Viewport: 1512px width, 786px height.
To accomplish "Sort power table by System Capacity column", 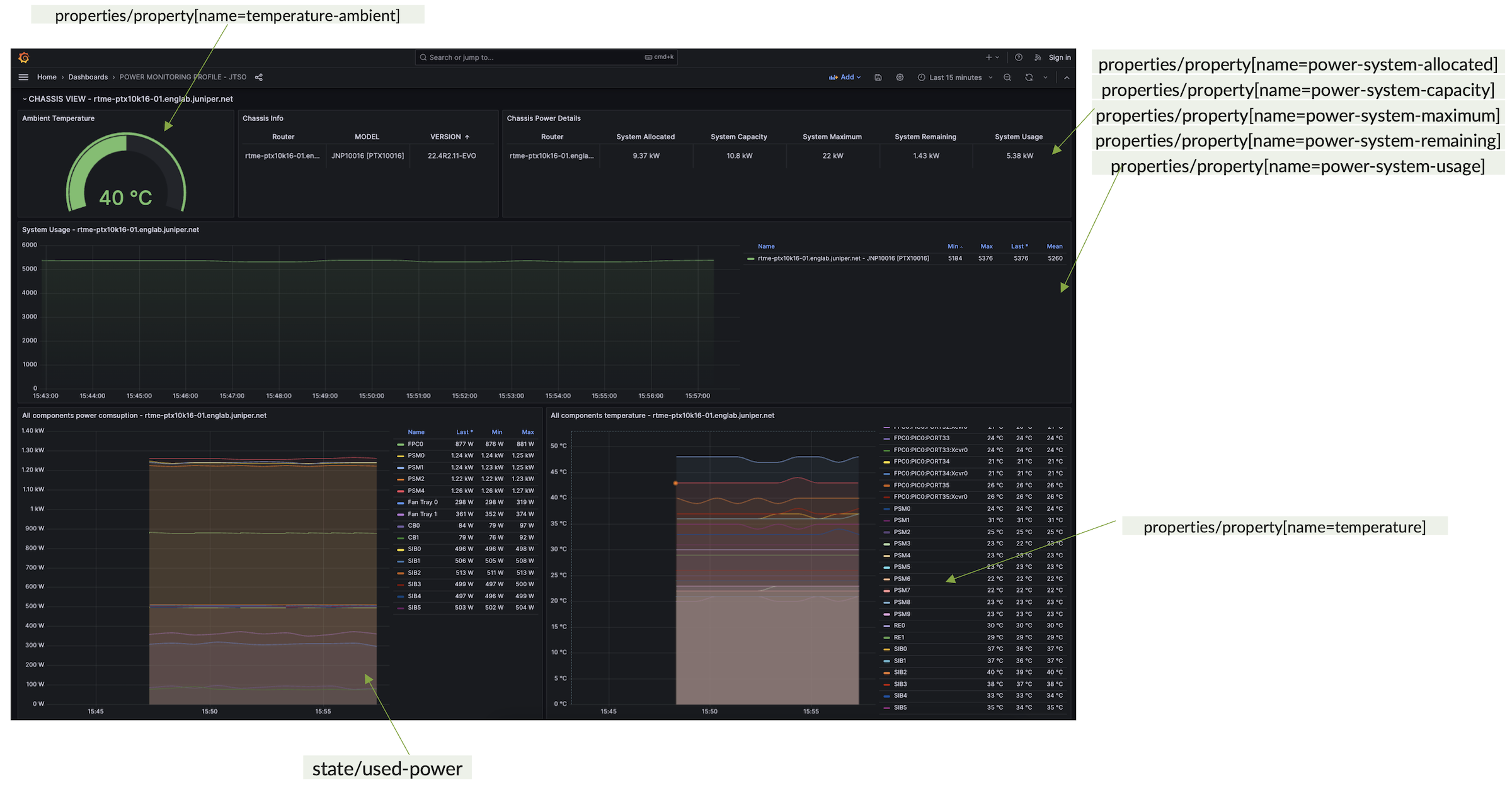I will coord(738,137).
